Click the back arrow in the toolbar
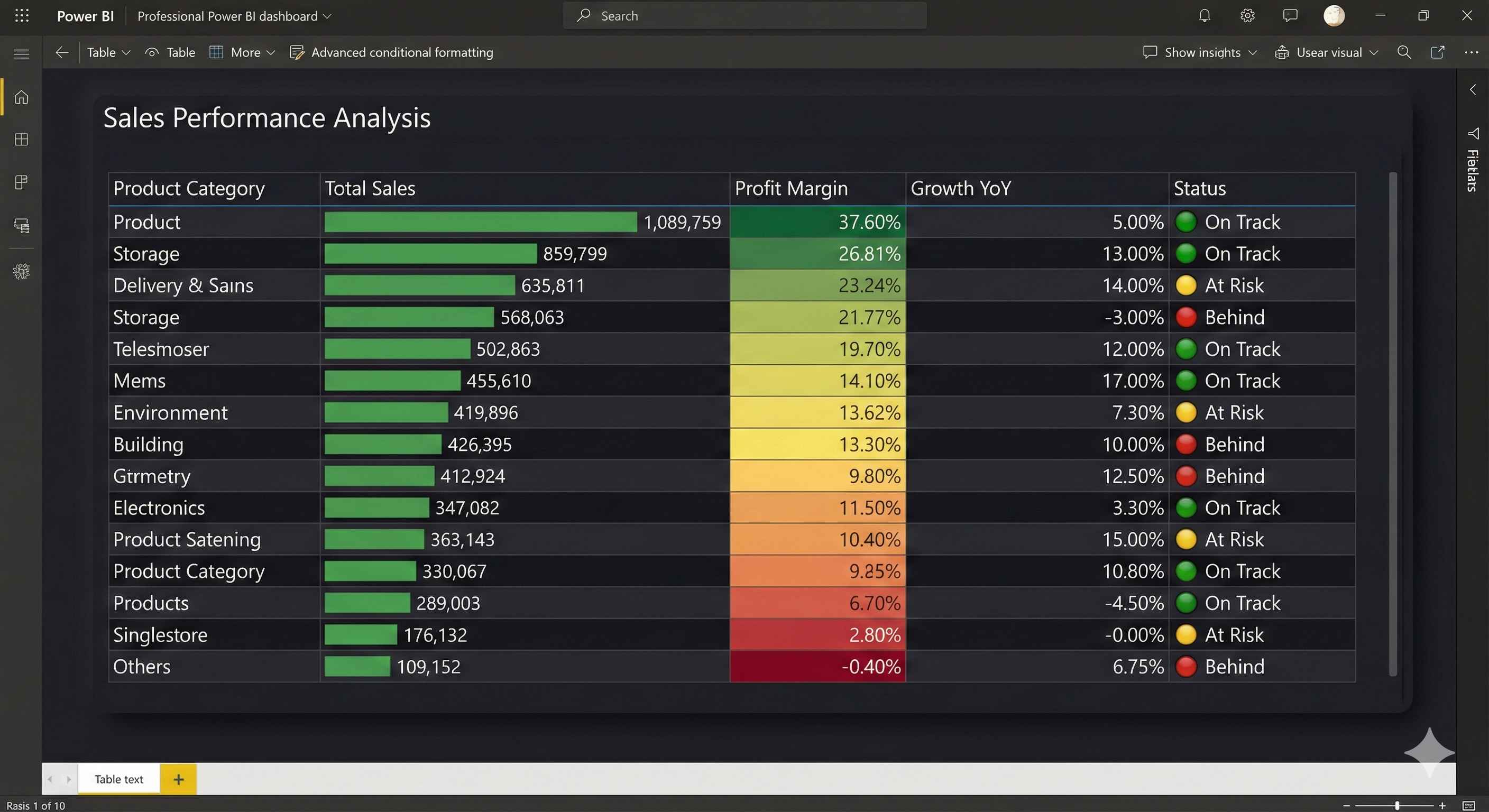This screenshot has width=1489, height=812. pos(62,52)
